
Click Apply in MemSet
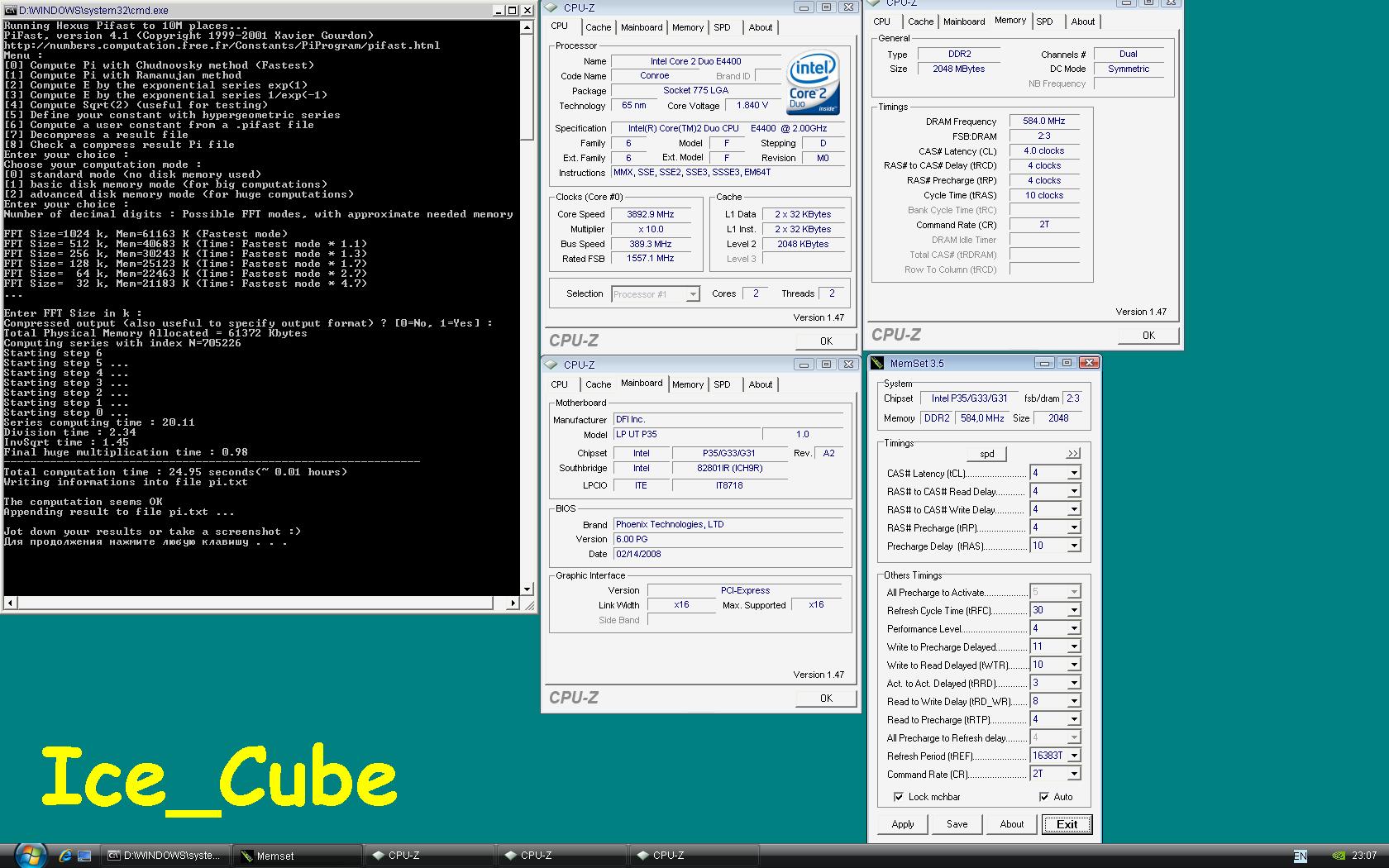click(x=903, y=824)
